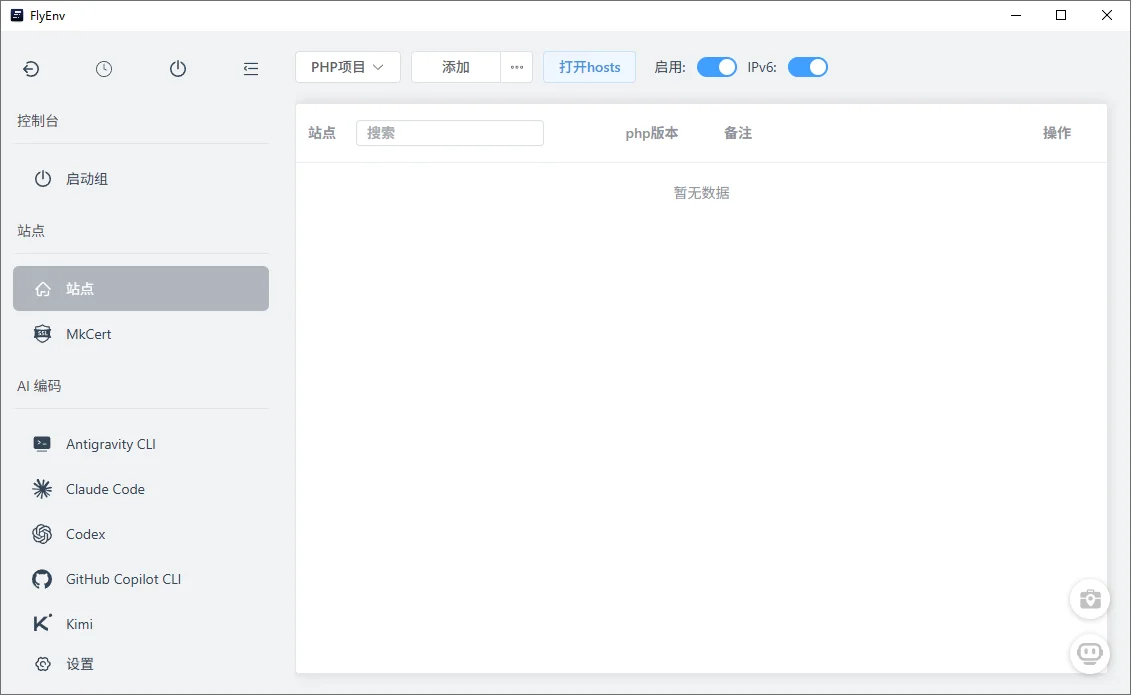Screen dimensions: 1131x695
Task: Expand the PHP项目 dropdown
Action: [348, 67]
